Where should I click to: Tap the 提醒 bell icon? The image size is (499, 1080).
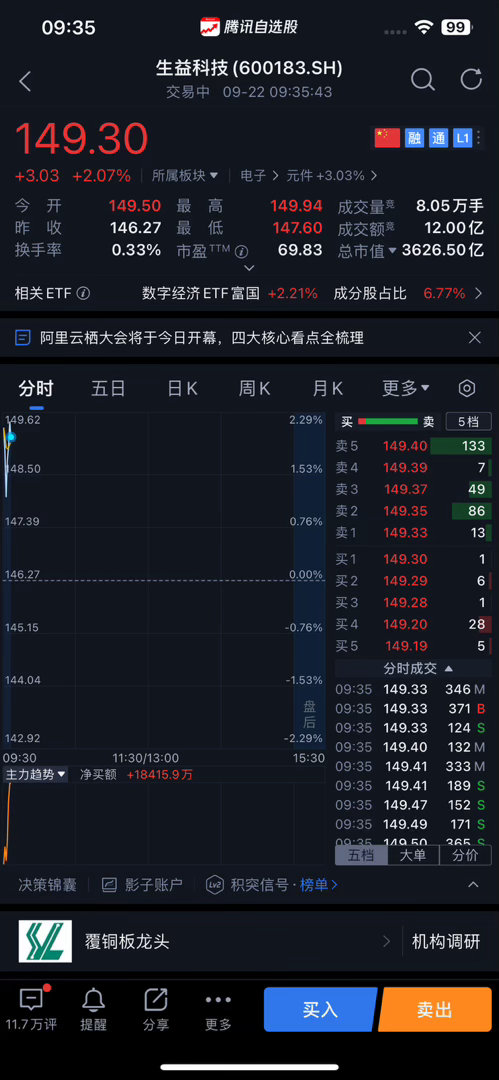(93, 999)
